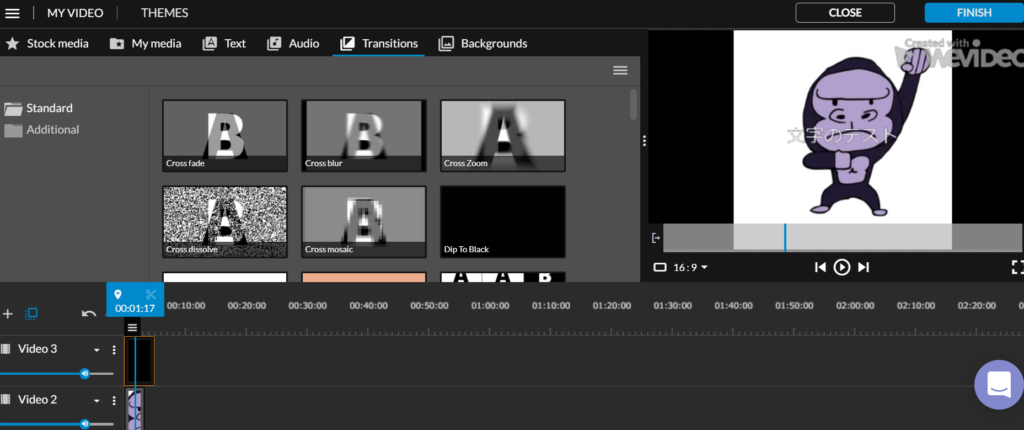
Task: Open the chat support bubble
Action: coord(999,384)
